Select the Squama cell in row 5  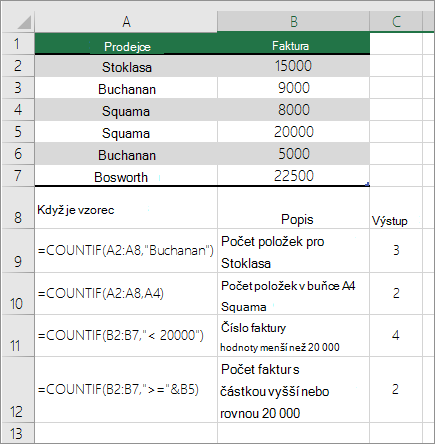(126, 132)
